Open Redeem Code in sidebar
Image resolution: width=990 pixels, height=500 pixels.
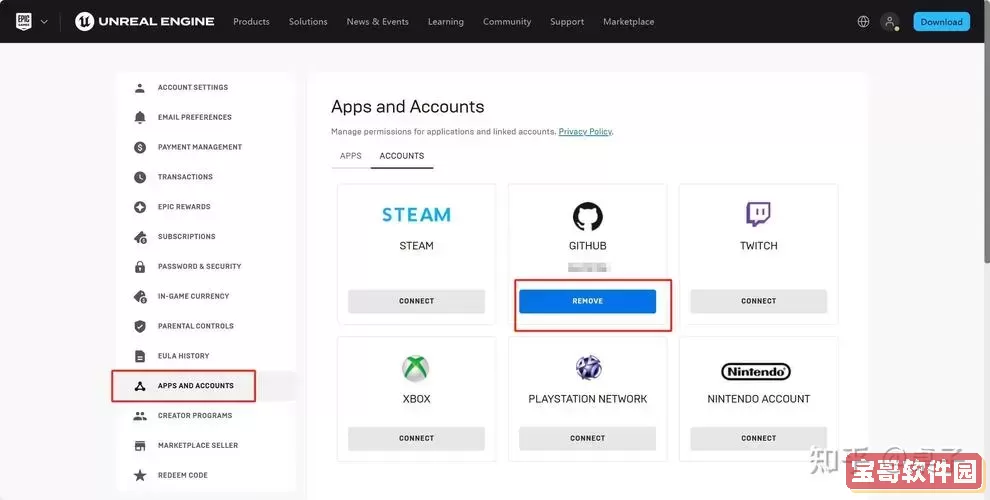pyautogui.click(x=182, y=475)
